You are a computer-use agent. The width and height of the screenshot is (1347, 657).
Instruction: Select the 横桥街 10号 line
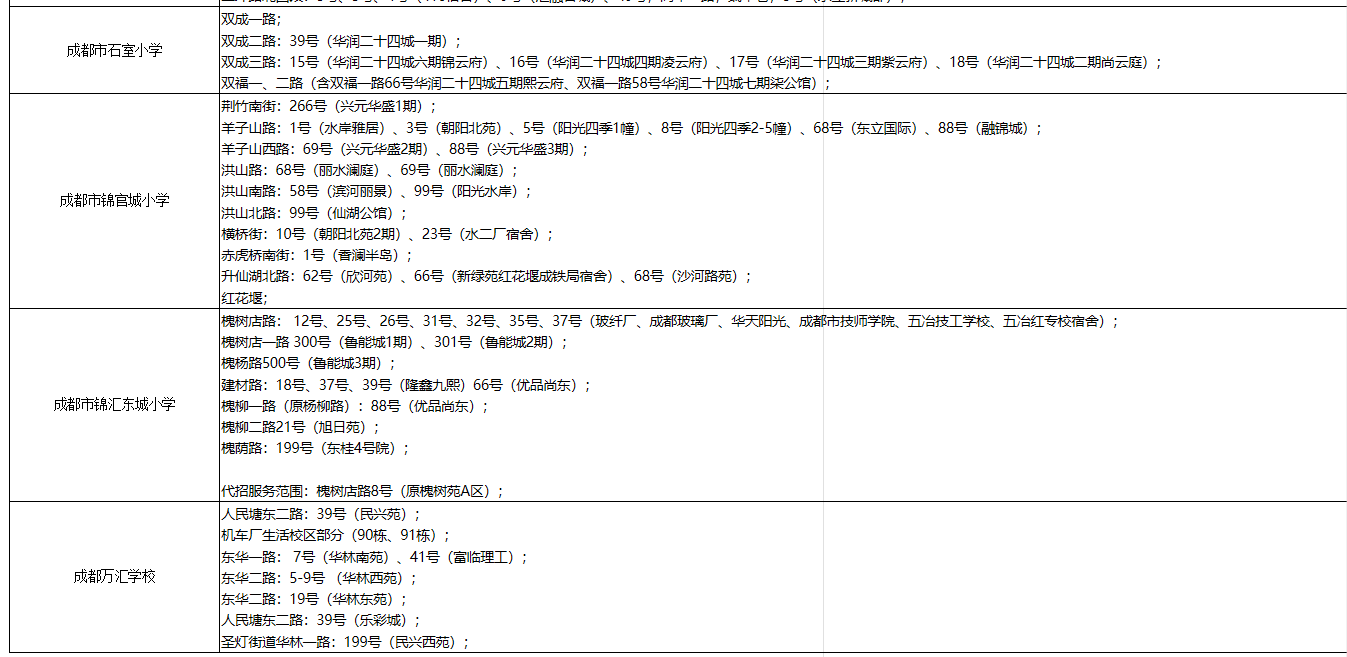click(x=386, y=233)
